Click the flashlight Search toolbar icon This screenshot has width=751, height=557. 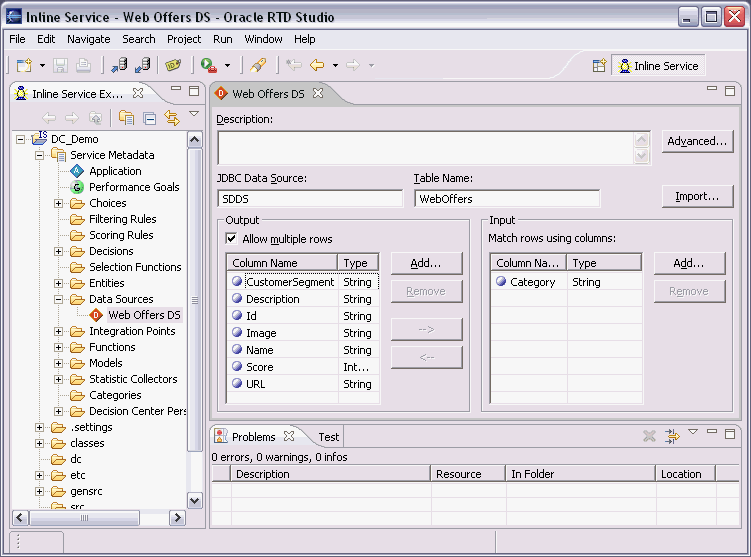(x=258, y=65)
